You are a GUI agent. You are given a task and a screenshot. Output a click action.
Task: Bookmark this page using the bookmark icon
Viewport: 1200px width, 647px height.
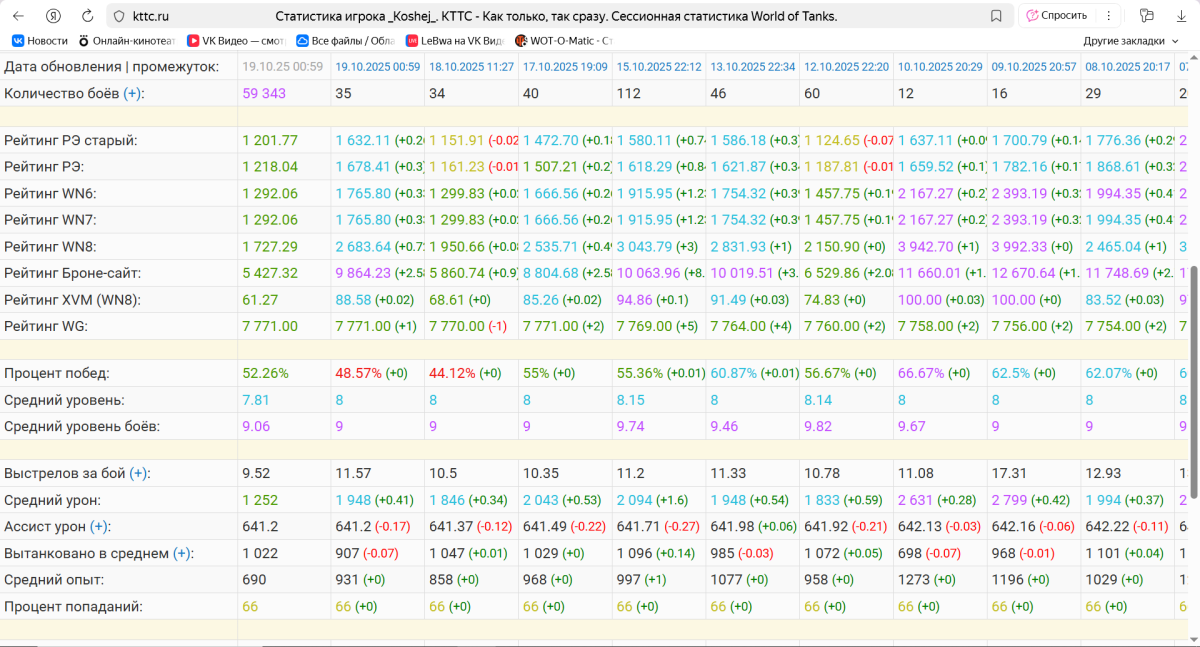996,16
